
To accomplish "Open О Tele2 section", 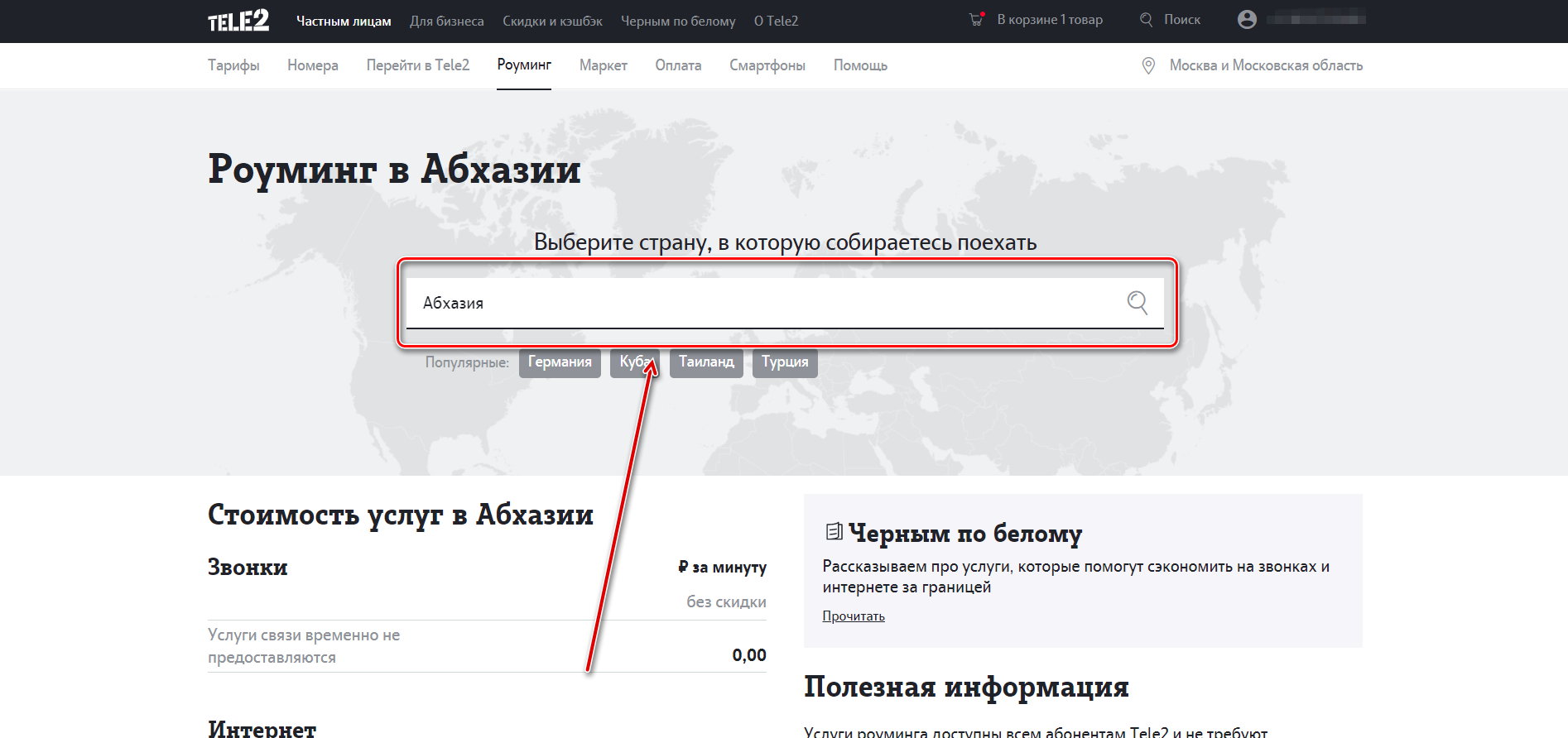I will point(776,21).
